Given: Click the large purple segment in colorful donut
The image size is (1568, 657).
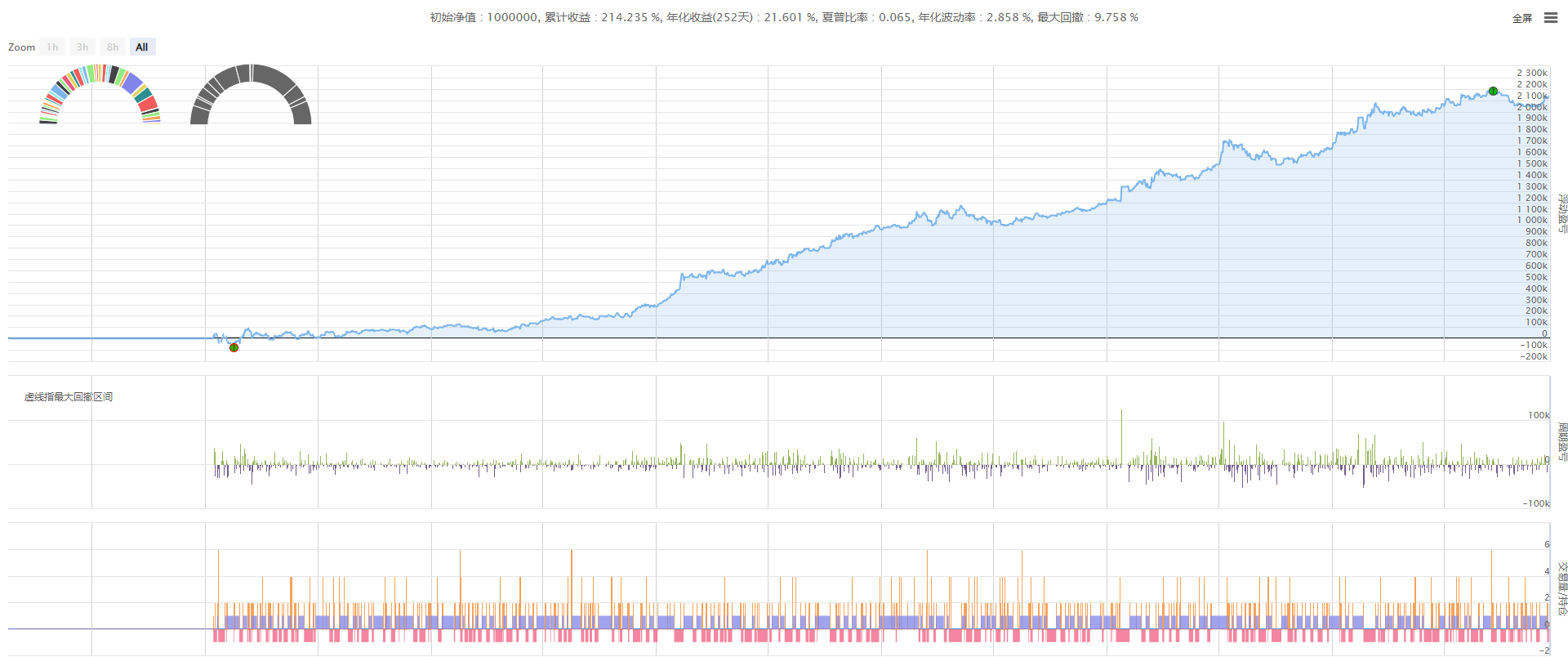Looking at the screenshot, I should pos(131,83).
